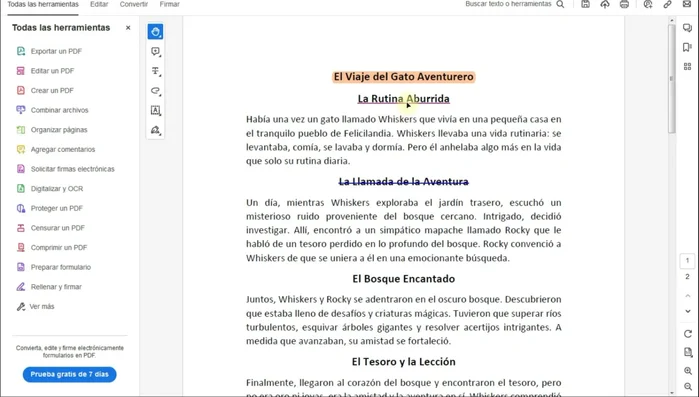Click underlined heading La Rutina Aburrida
This screenshot has height=397, width=699.
[x=403, y=98]
